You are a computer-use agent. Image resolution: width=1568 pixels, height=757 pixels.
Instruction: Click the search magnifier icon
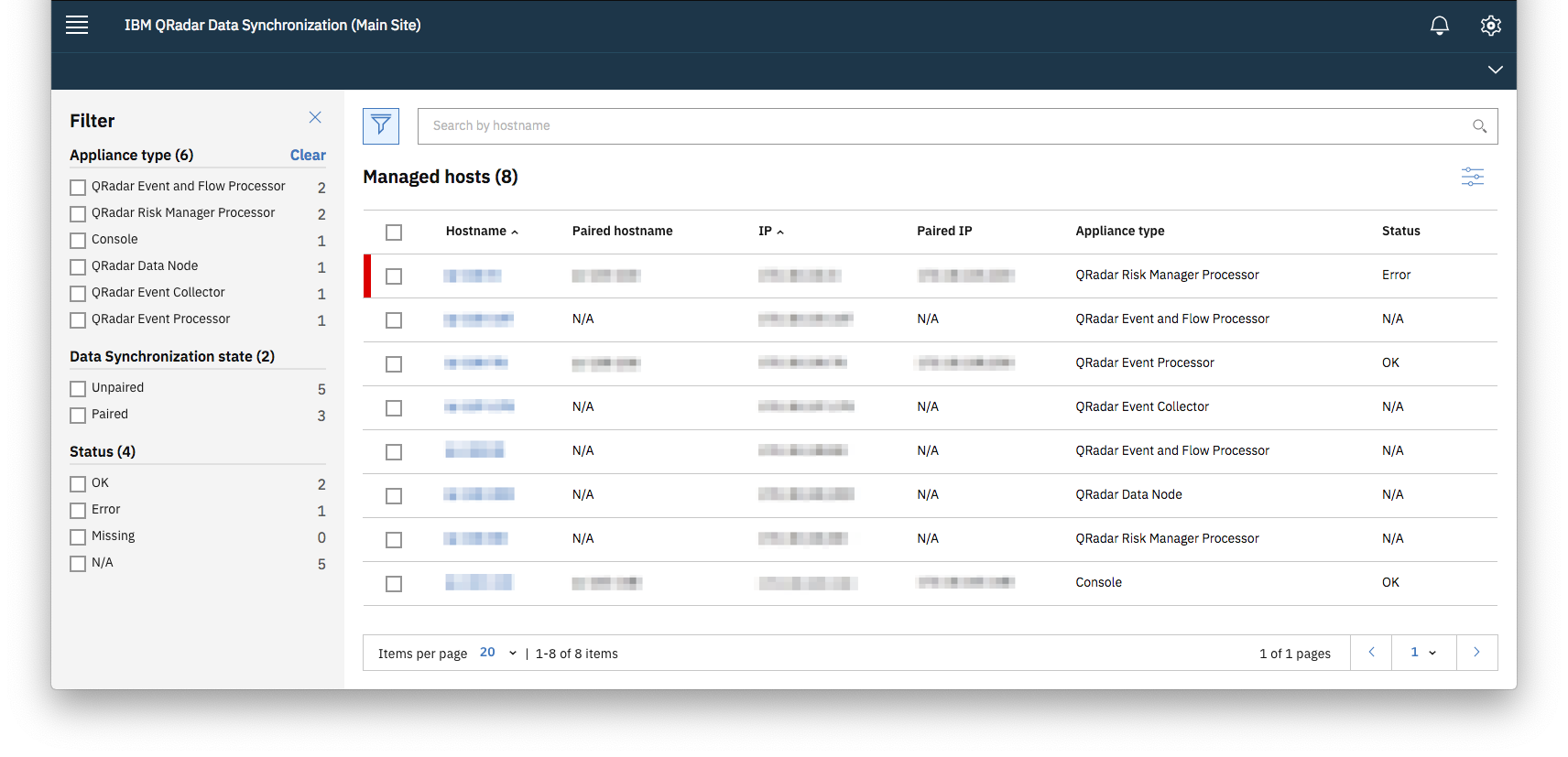(1479, 126)
